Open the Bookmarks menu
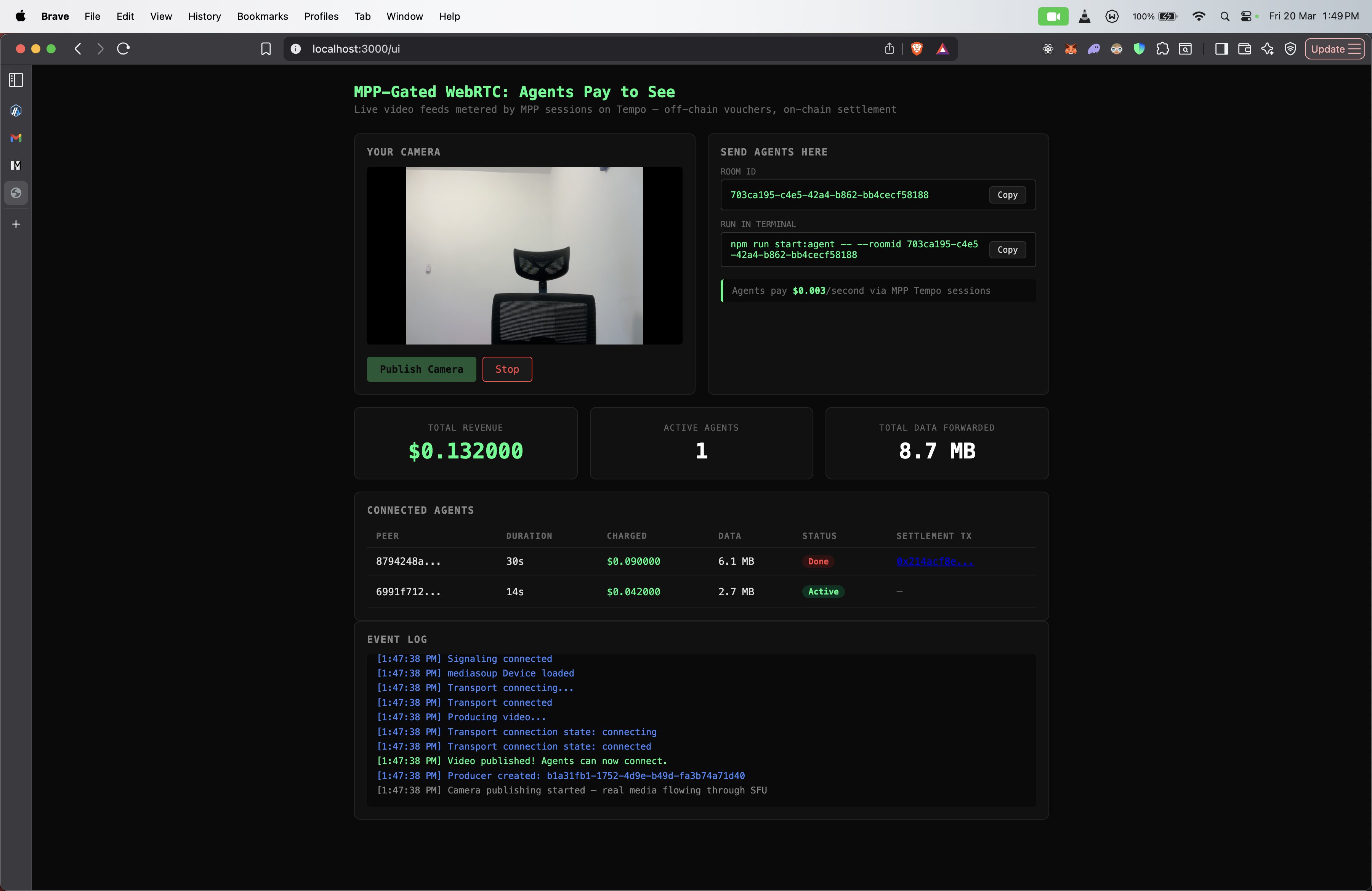Screen dimensions: 1372x891 [262, 16]
